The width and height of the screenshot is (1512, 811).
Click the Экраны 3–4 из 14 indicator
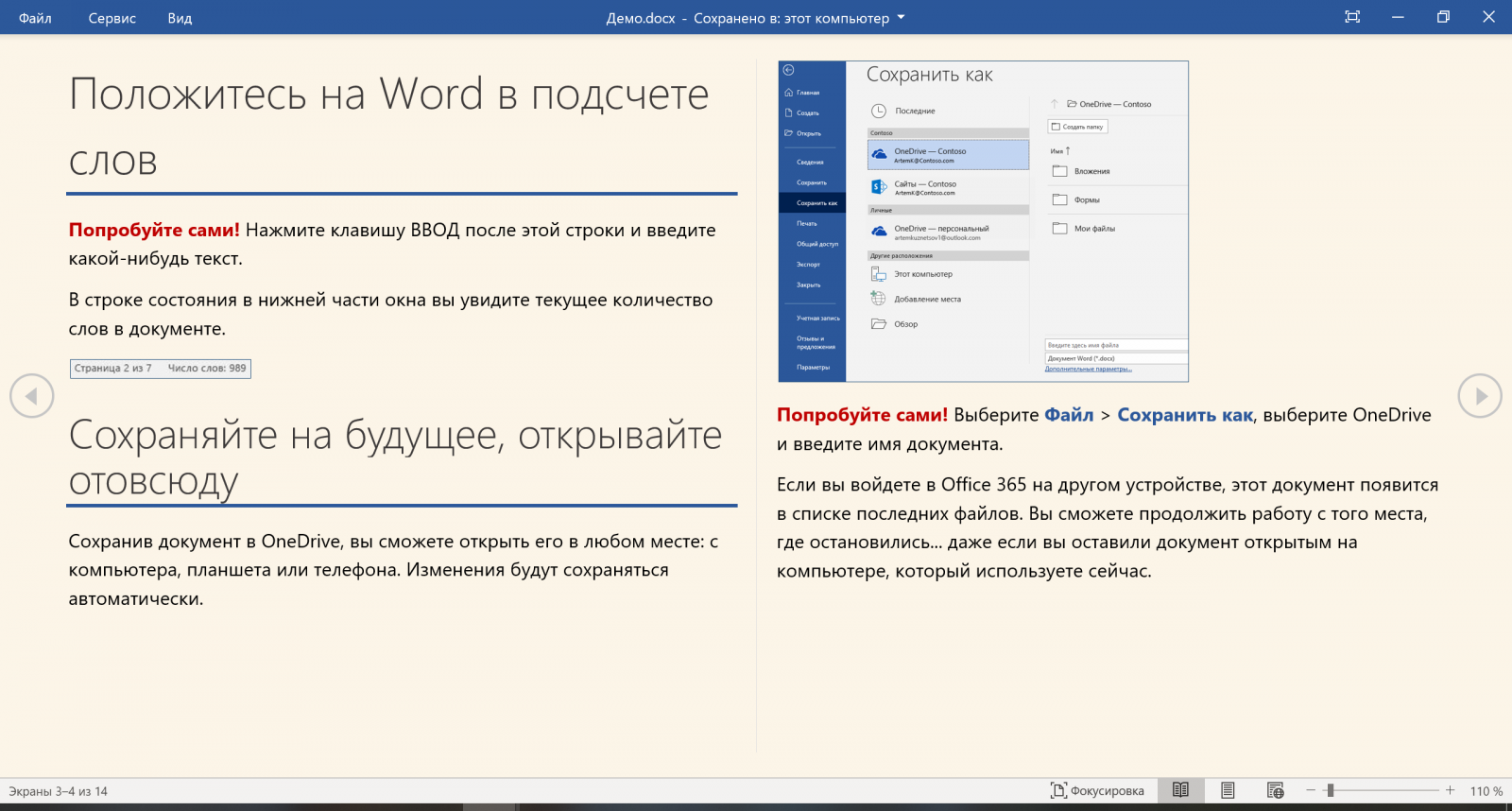coord(59,791)
